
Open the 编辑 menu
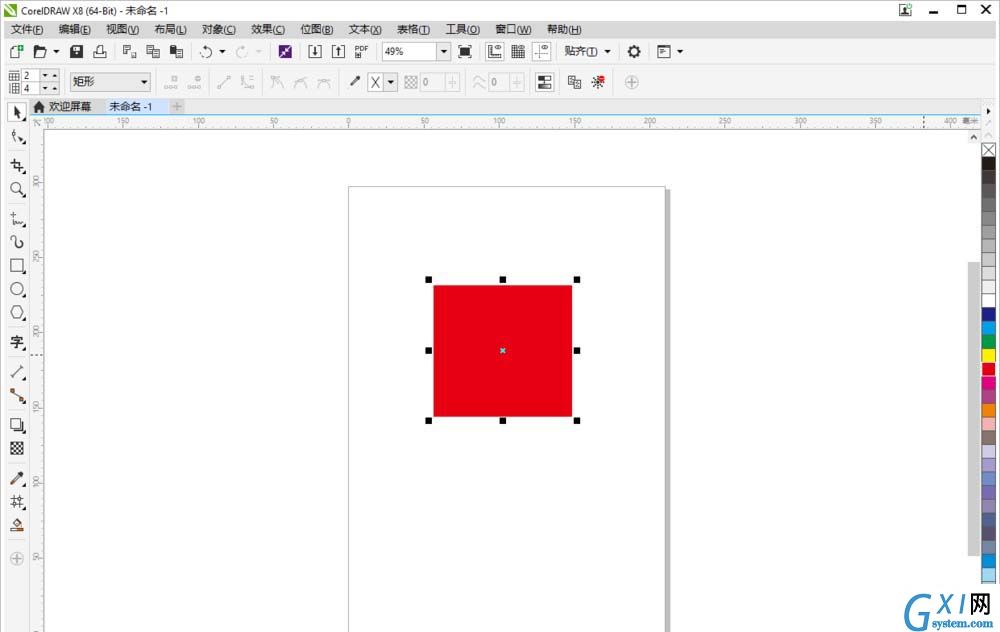[75, 29]
